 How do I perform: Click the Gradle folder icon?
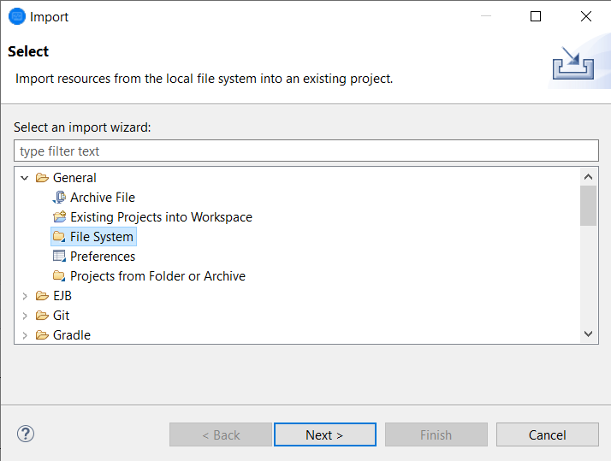click(42, 335)
